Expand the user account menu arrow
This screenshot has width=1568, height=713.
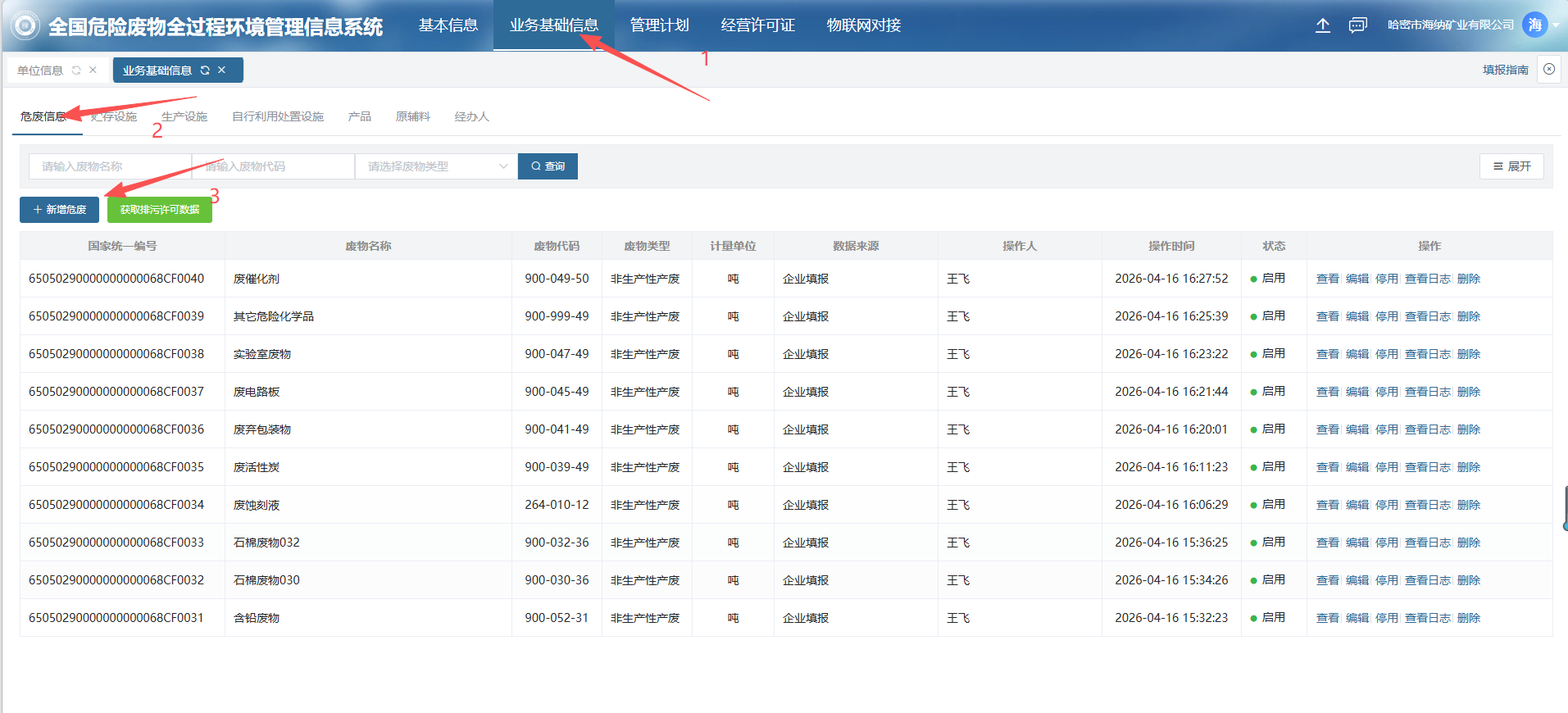[1556, 25]
